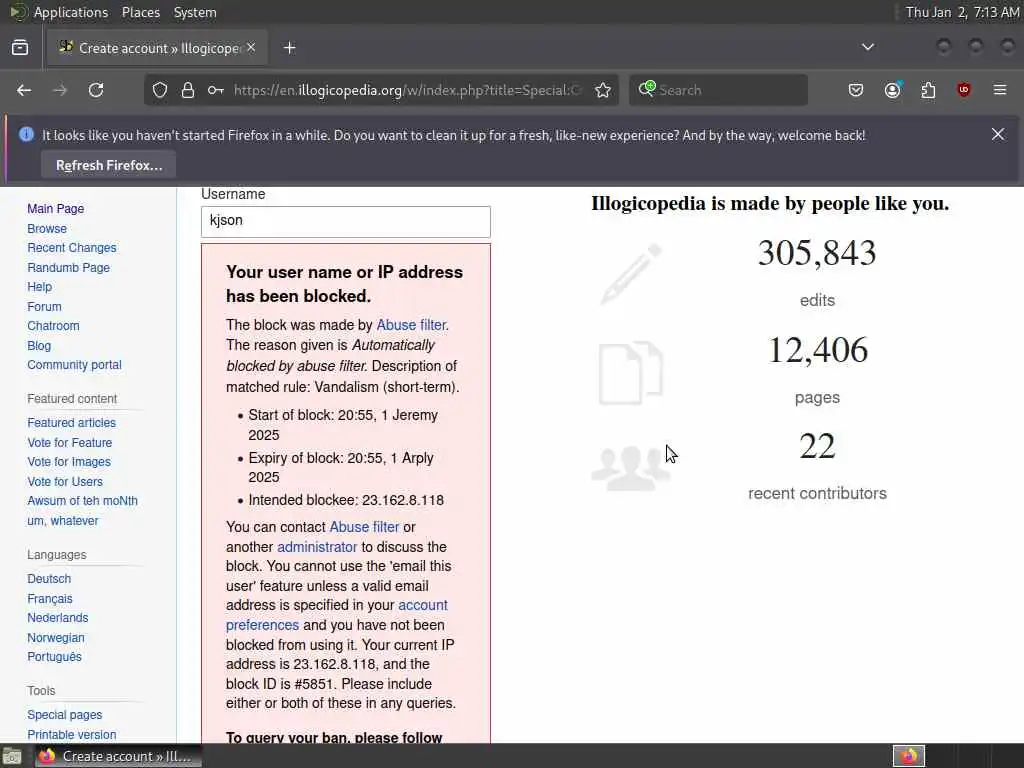Screen dimensions: 1024x768
Task: Click show desktop icon in bottom panel
Action: tap(12, 756)
